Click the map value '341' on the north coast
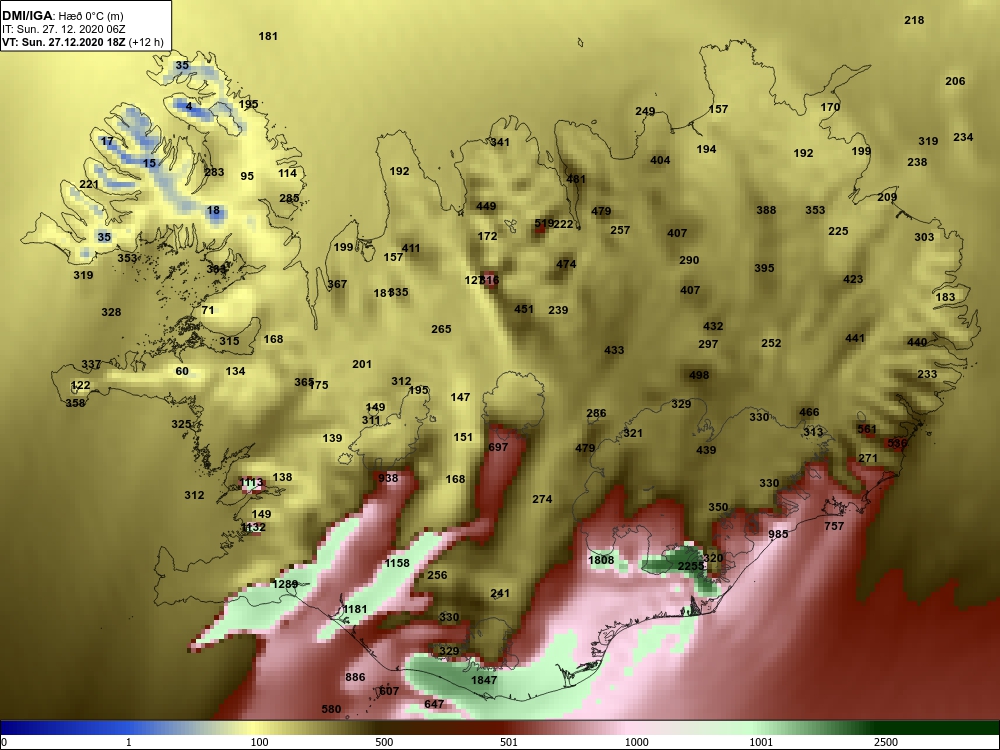This screenshot has height=750, width=1000. coord(500,142)
